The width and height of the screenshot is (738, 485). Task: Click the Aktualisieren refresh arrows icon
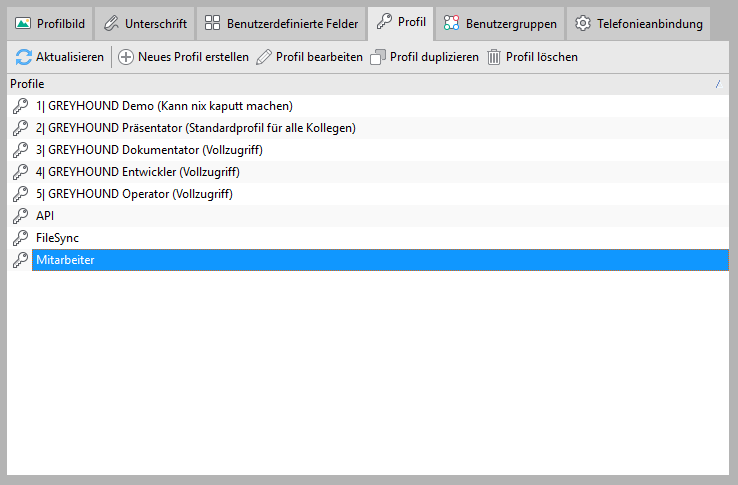[24, 57]
